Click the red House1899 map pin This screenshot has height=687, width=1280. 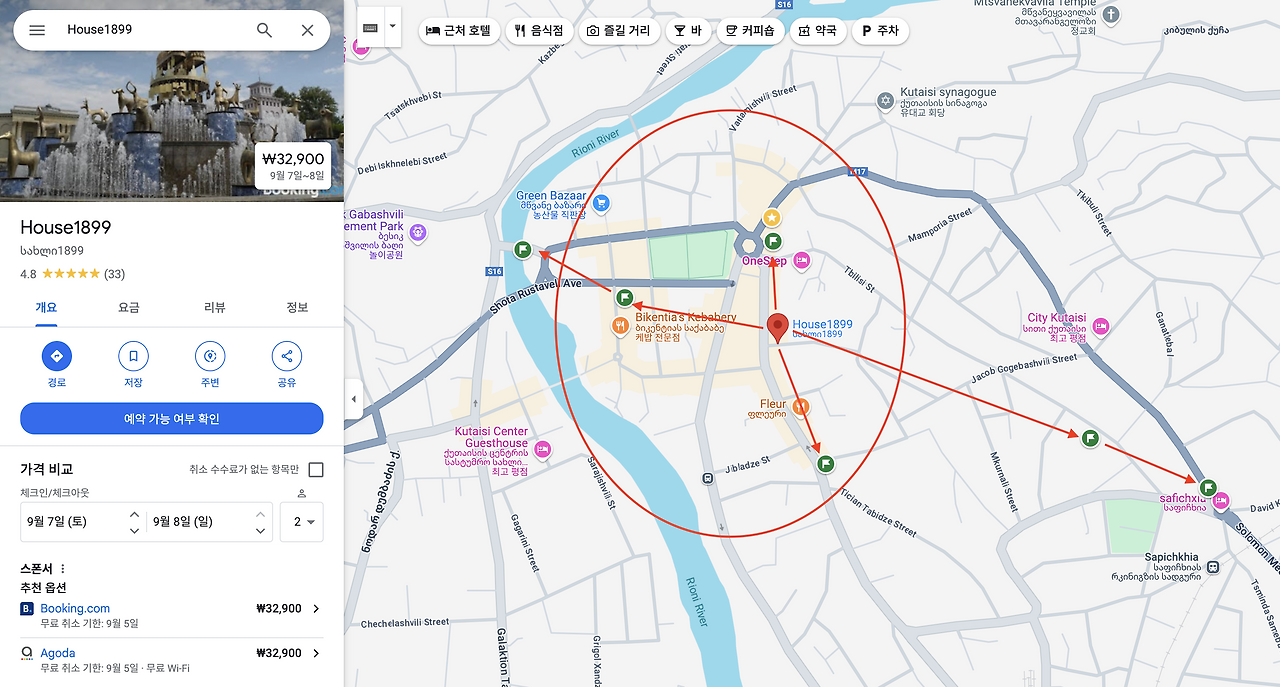tap(778, 329)
